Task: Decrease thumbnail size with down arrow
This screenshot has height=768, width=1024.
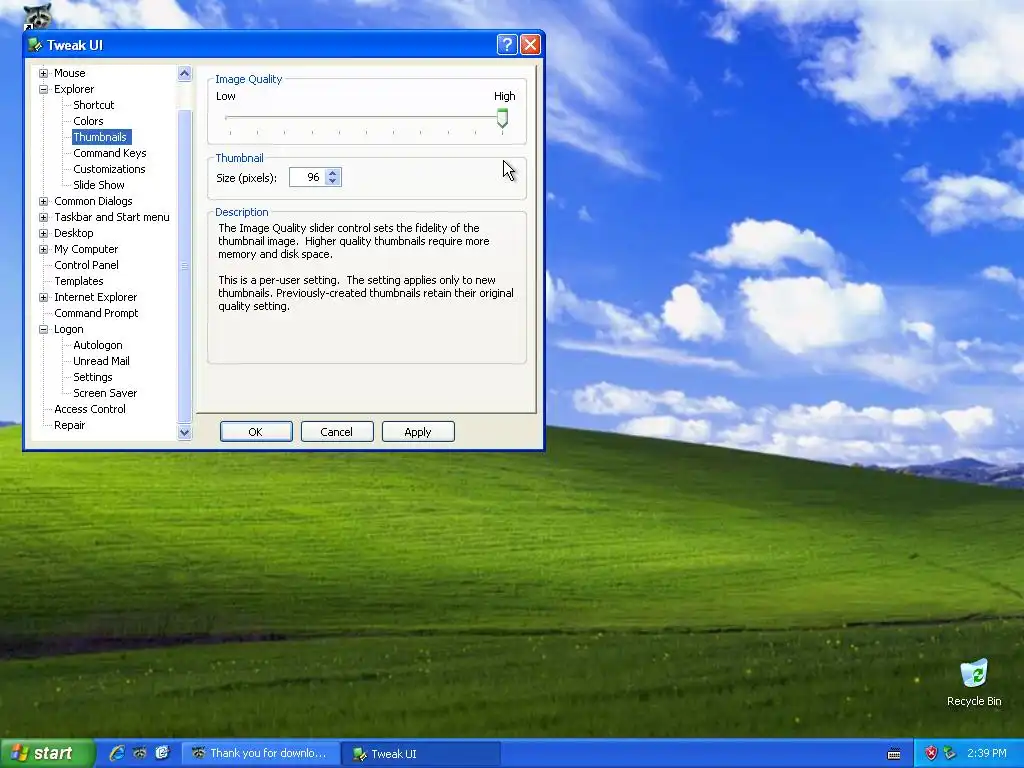Action: [332, 181]
